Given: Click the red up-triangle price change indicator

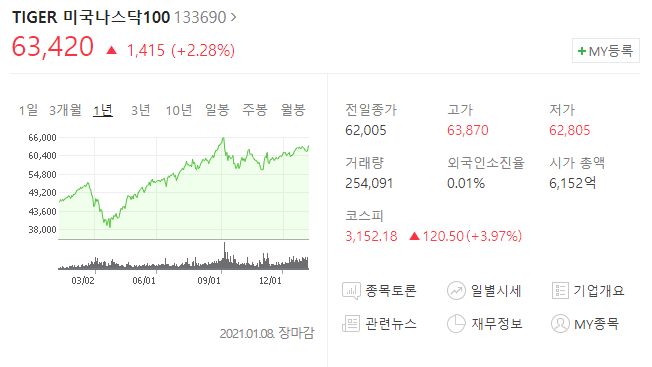Looking at the screenshot, I should pos(111,50).
